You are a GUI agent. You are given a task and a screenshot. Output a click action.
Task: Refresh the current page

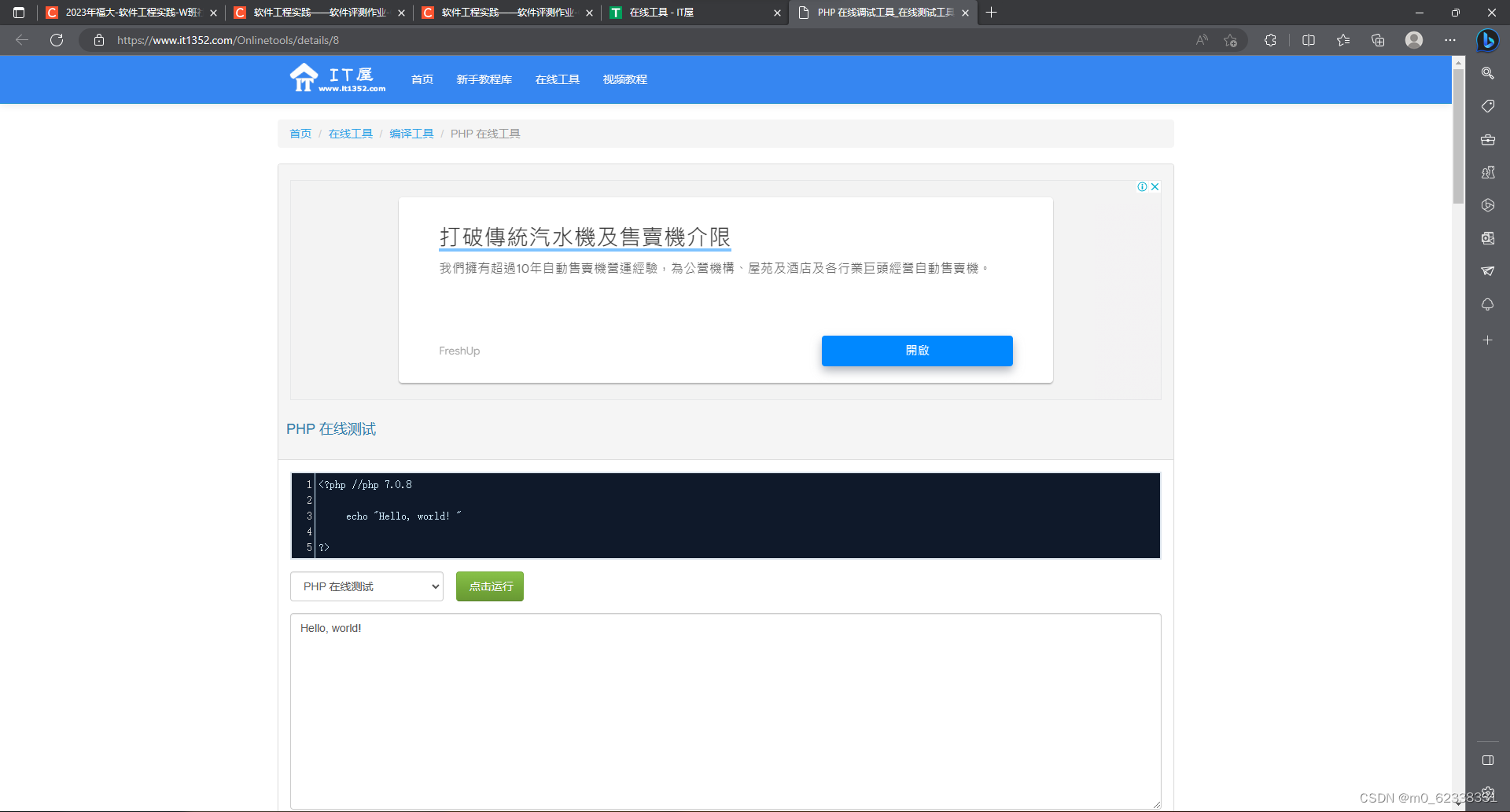pyautogui.click(x=56, y=40)
